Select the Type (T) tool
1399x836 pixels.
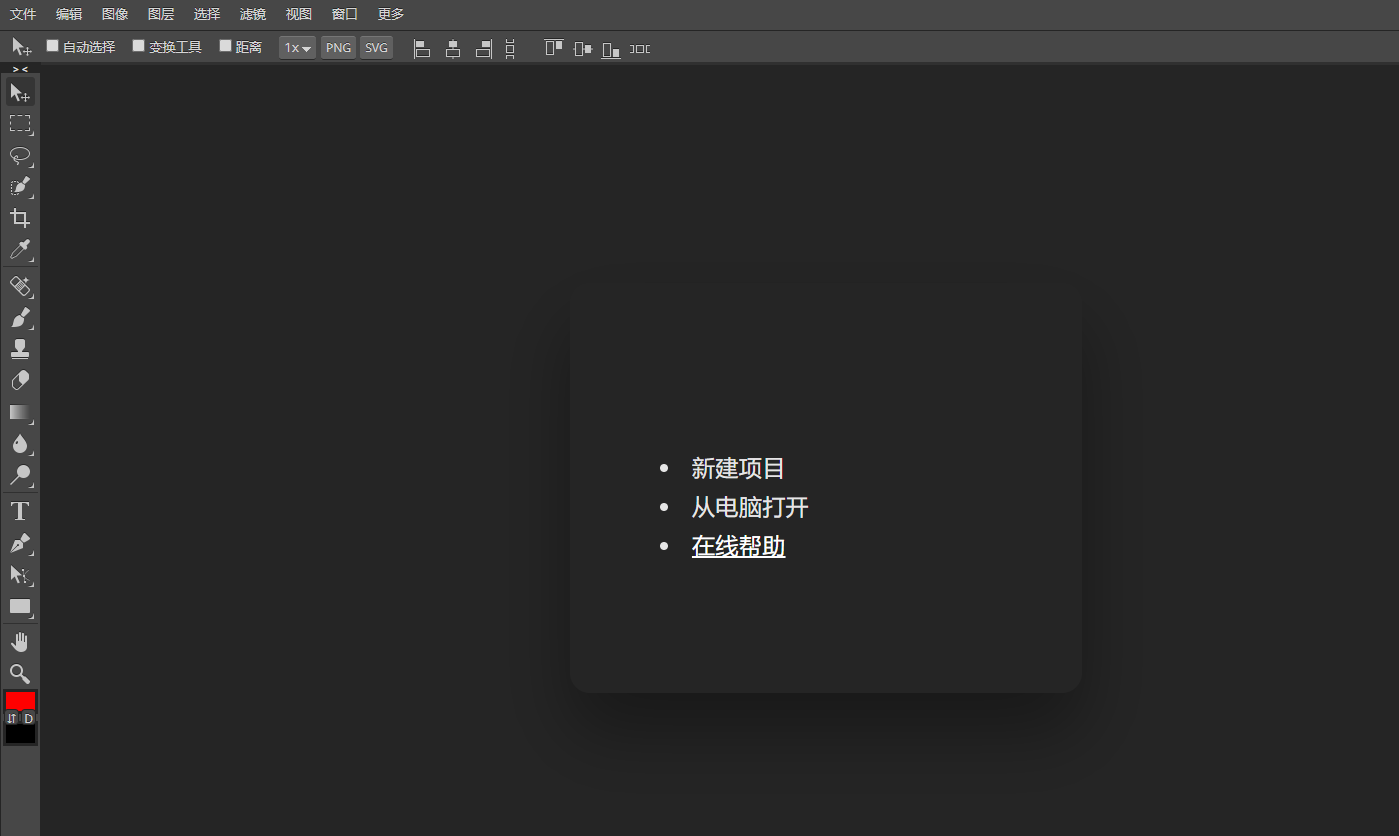pyautogui.click(x=20, y=512)
